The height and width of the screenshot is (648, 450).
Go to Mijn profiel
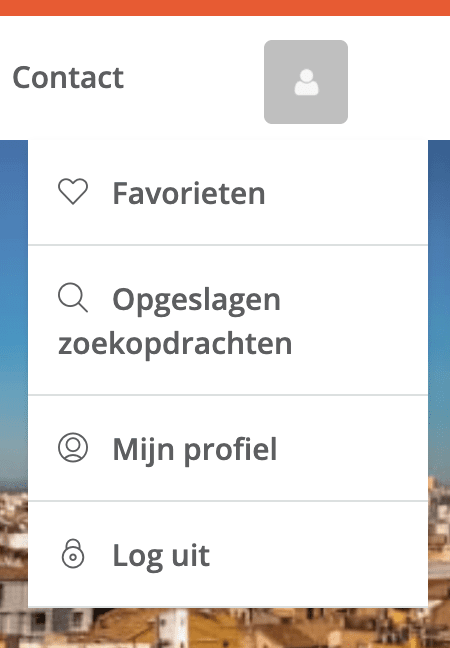228,448
